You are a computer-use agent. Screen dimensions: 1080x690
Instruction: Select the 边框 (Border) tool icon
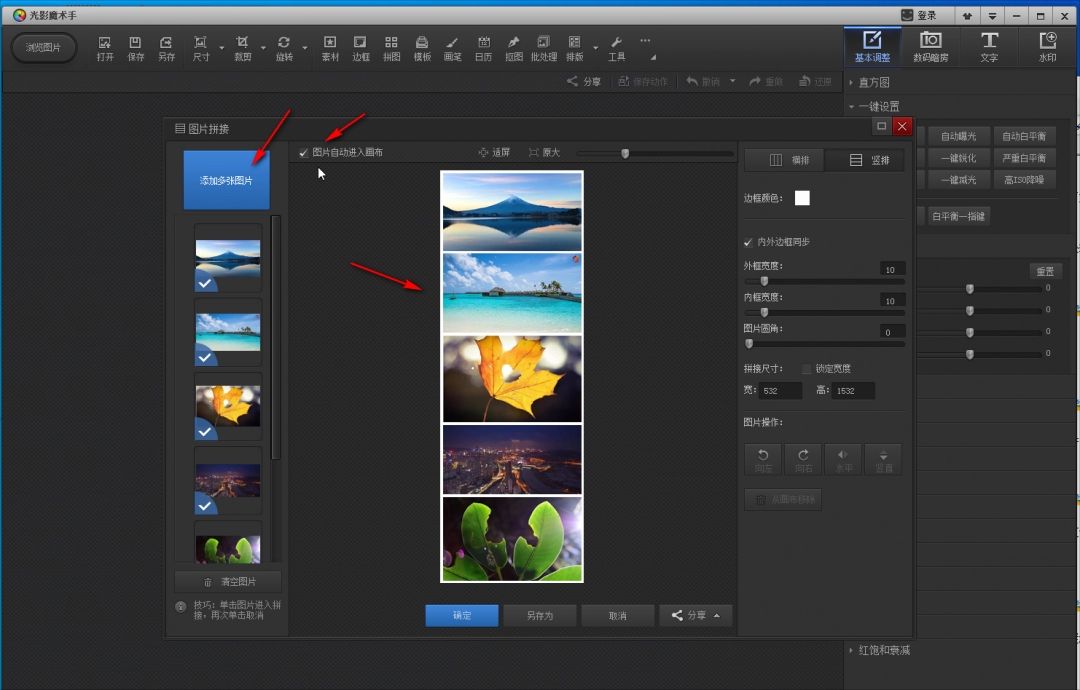360,48
